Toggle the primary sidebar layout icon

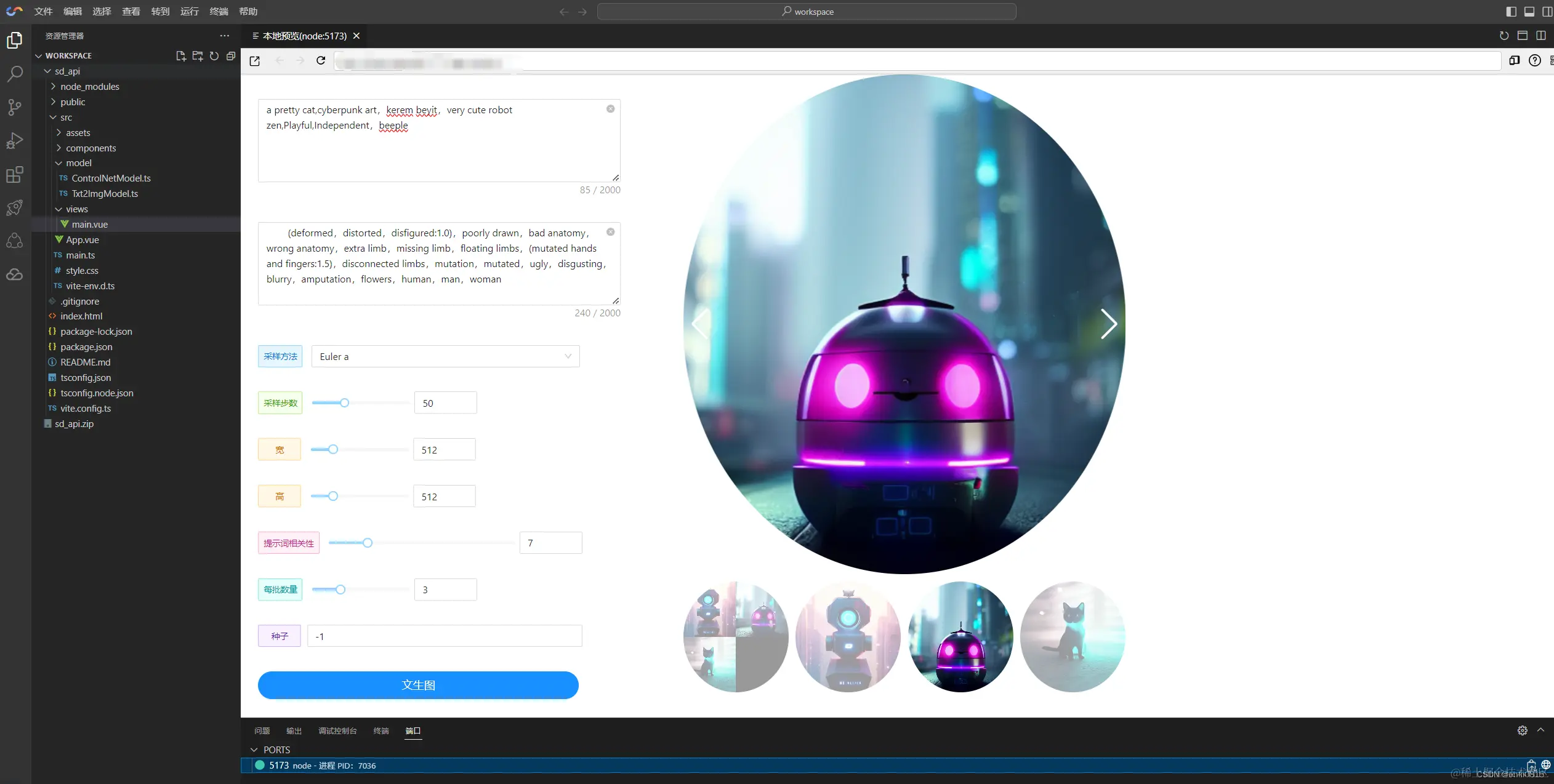(x=1511, y=12)
